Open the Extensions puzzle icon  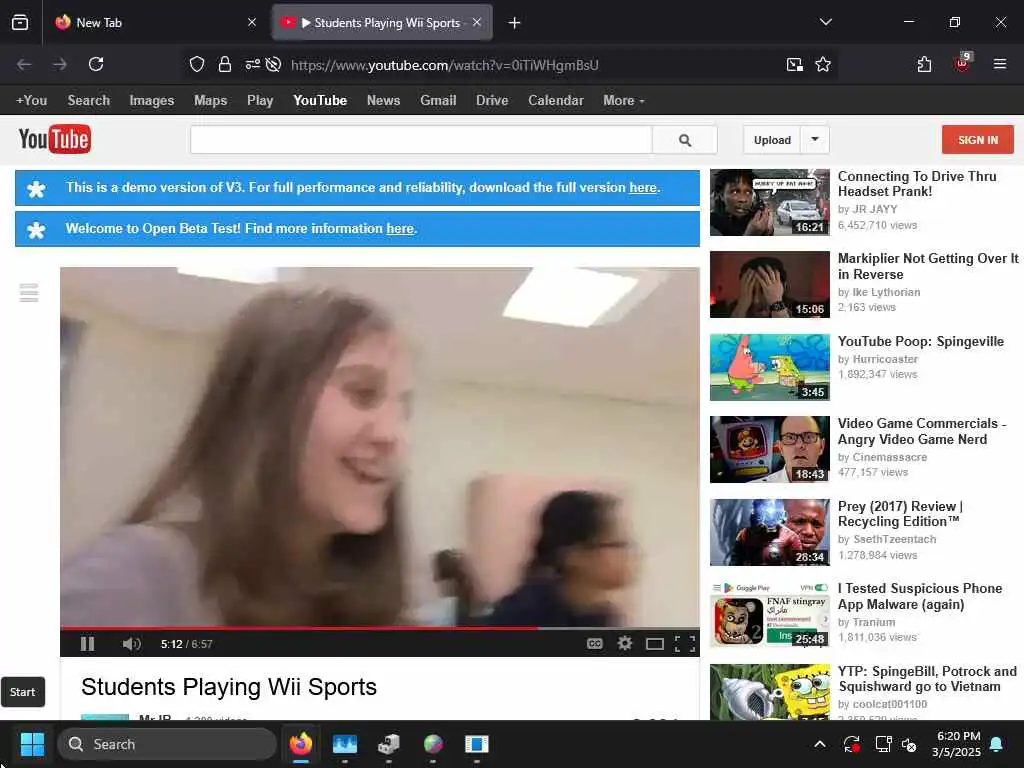tap(924, 64)
